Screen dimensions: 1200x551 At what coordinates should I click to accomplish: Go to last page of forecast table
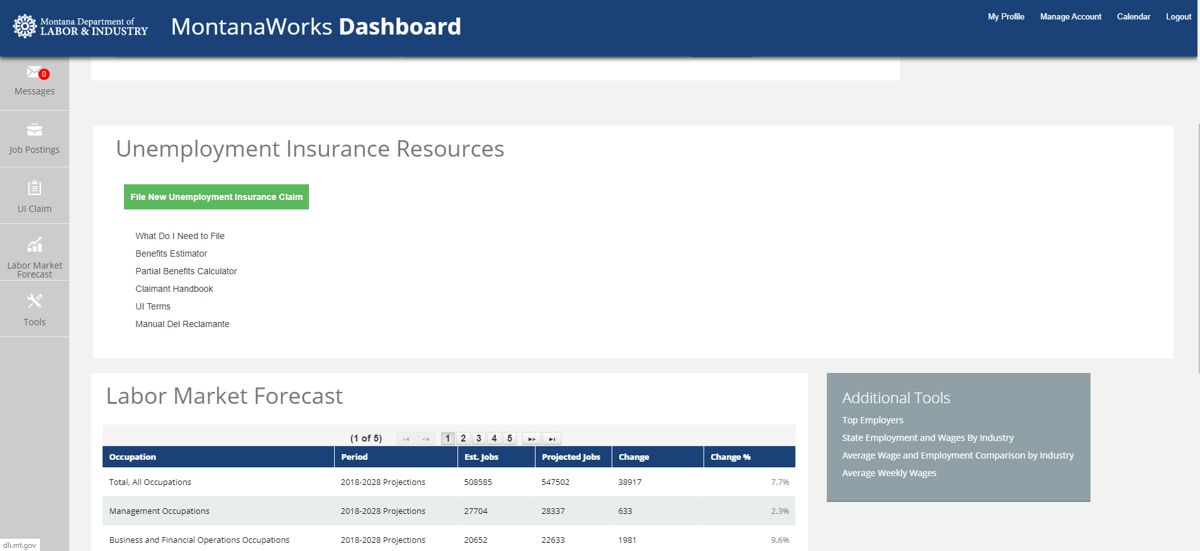point(552,439)
